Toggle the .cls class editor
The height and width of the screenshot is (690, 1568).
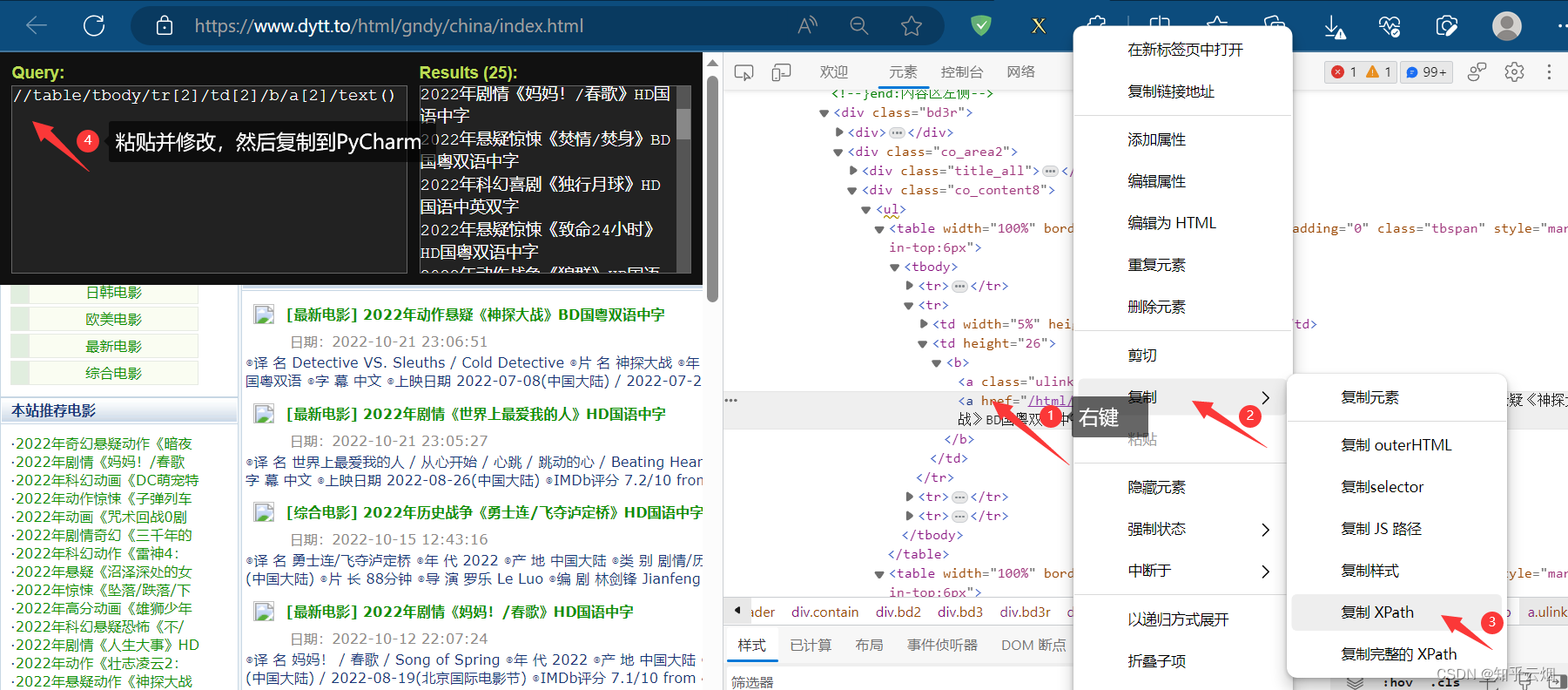(x=1445, y=682)
